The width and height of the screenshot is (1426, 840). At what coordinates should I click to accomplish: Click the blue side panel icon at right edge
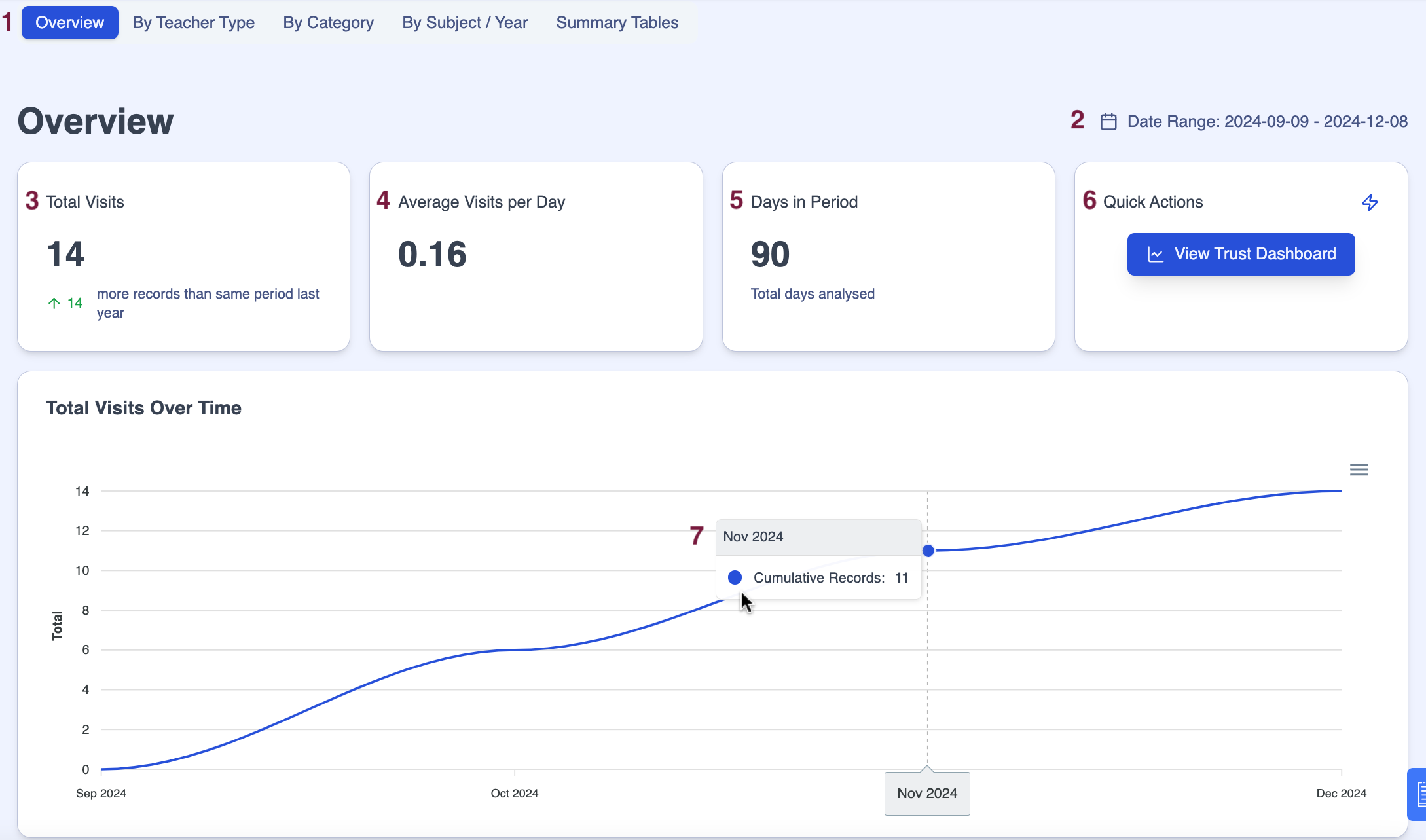coord(1418,794)
